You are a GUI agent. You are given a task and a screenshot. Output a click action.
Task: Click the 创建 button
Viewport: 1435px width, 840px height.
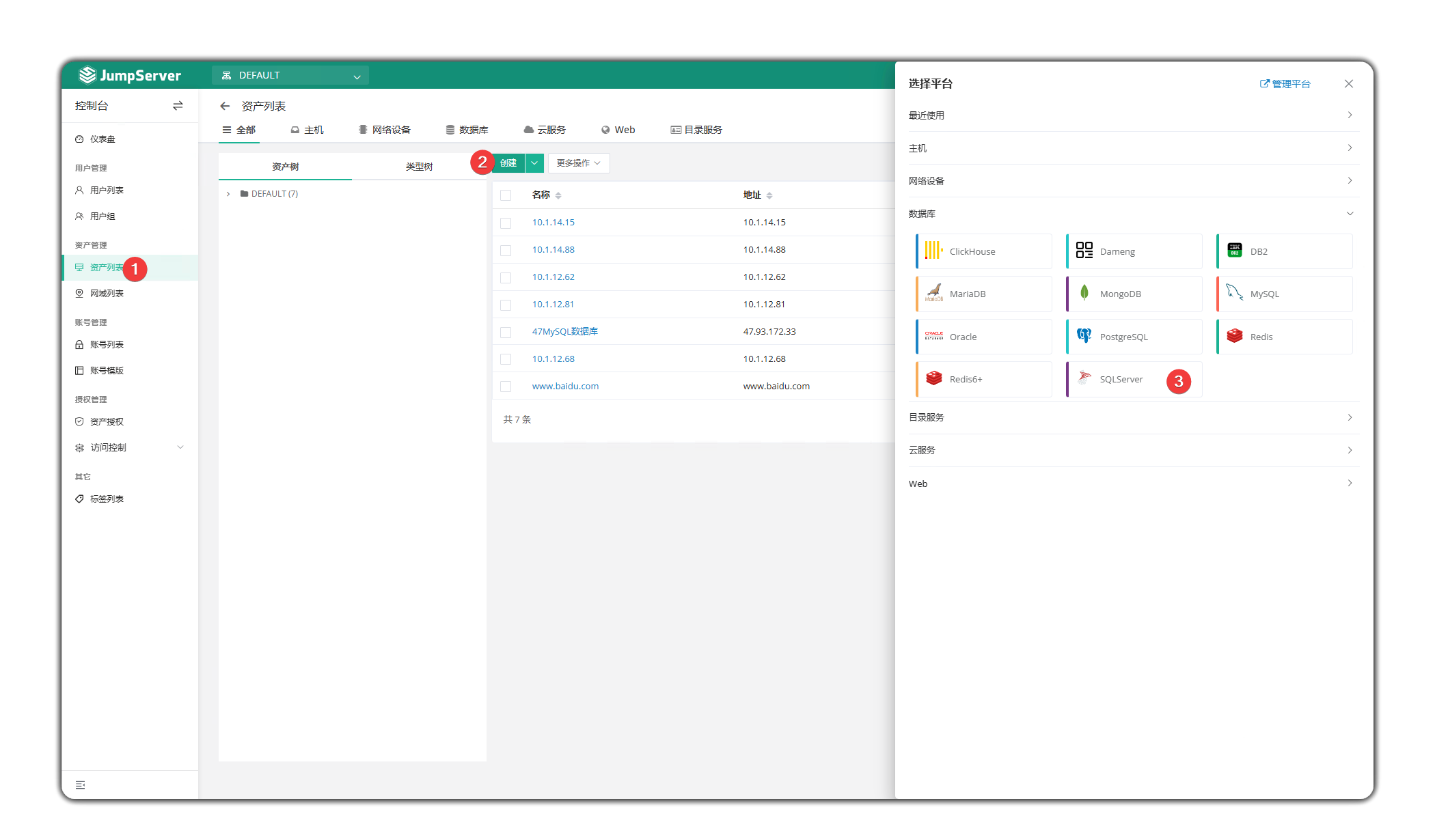coord(508,163)
